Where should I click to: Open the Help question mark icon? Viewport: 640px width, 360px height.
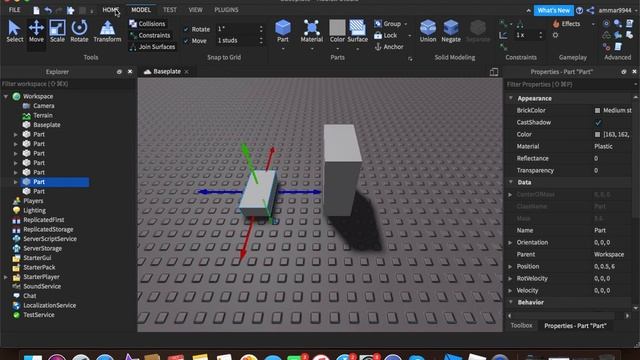579,11
